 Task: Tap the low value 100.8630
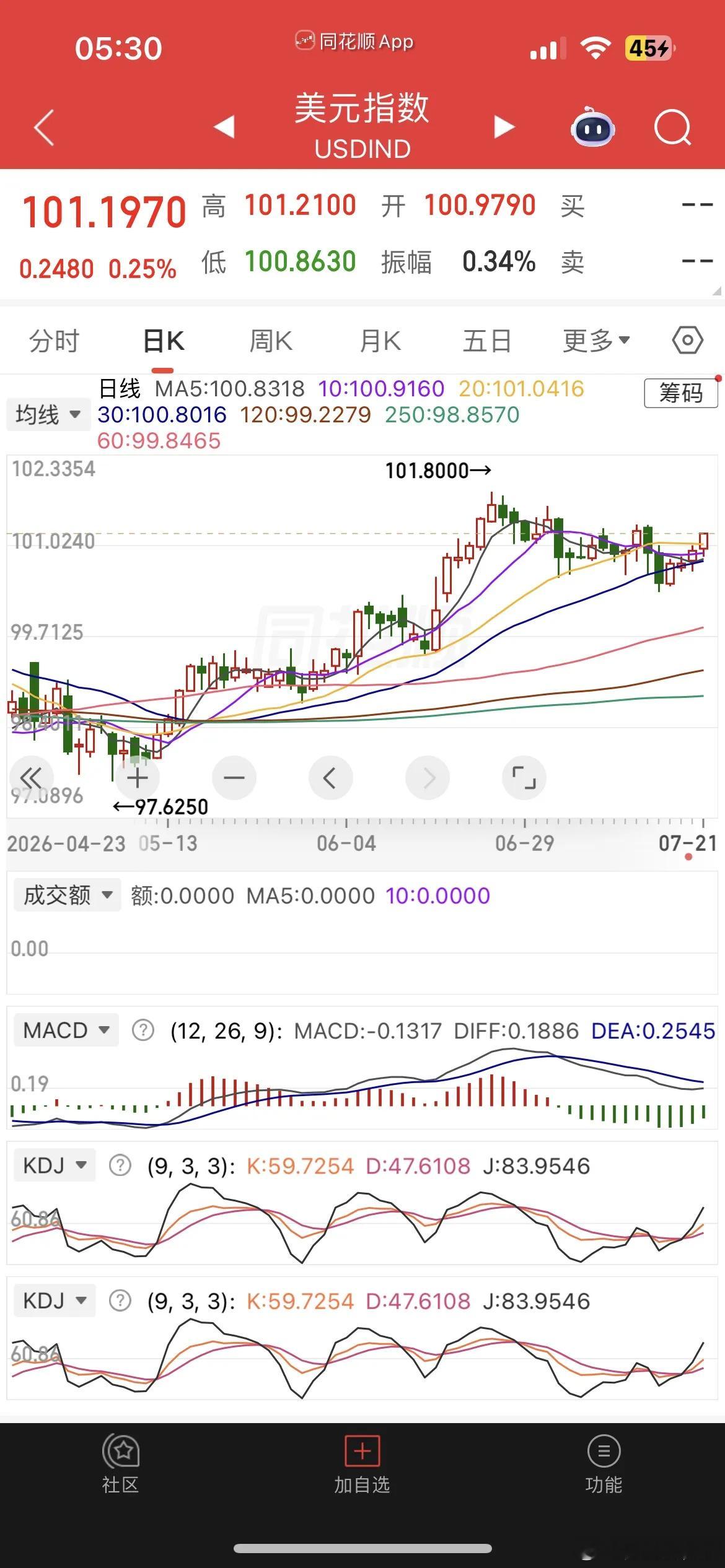click(x=301, y=261)
